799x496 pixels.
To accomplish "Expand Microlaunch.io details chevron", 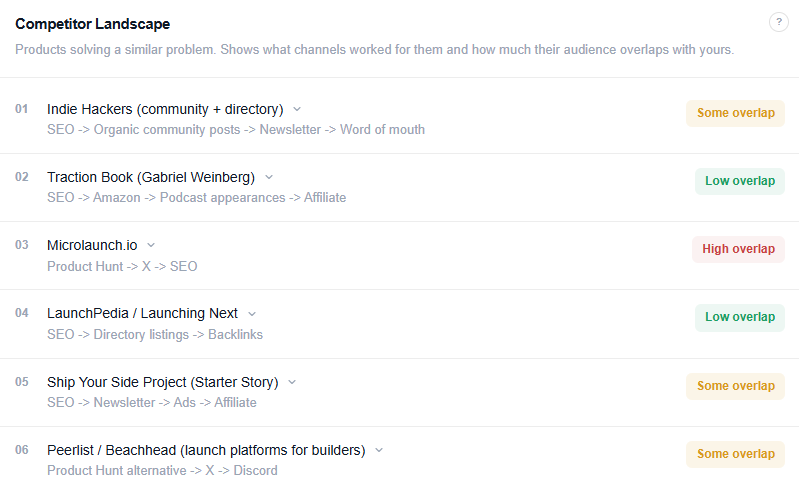I will [x=151, y=245].
